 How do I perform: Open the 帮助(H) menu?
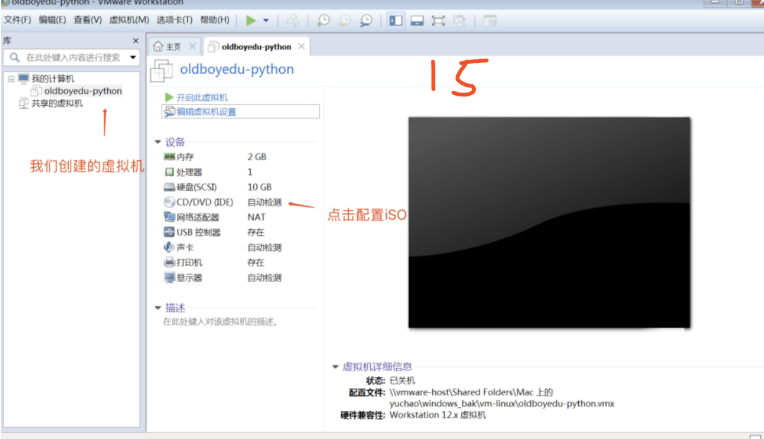coord(215,20)
